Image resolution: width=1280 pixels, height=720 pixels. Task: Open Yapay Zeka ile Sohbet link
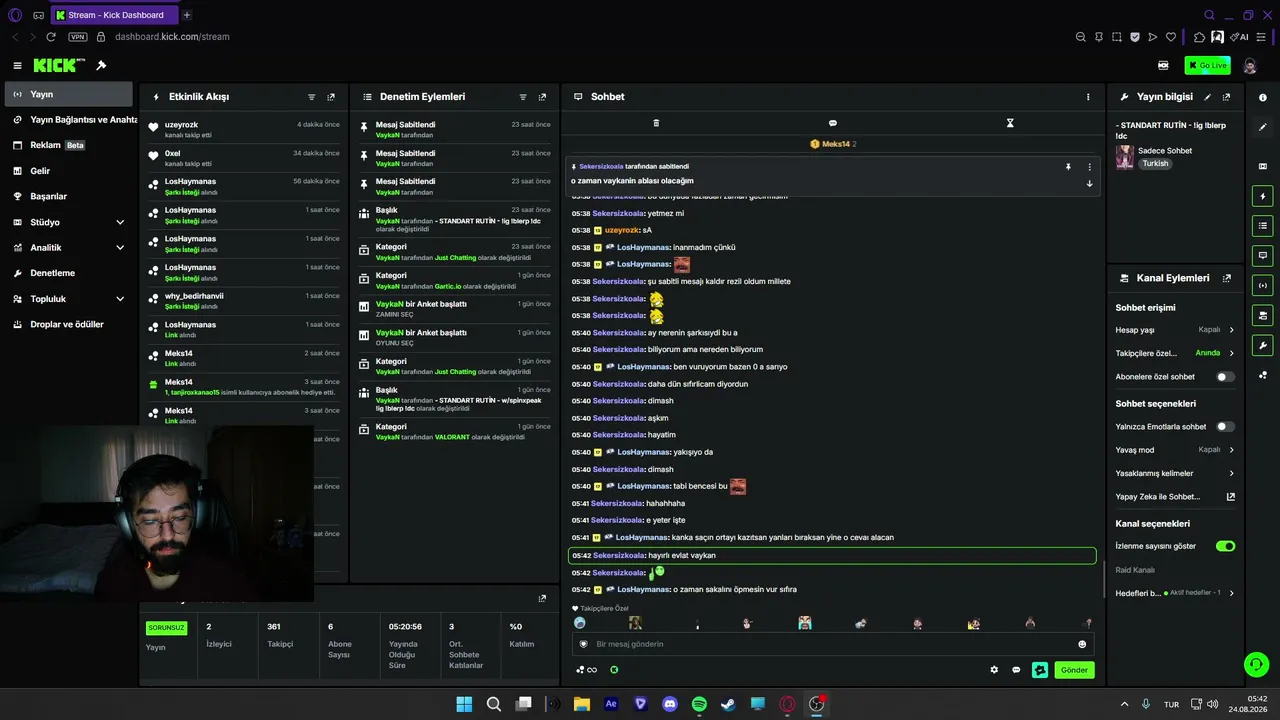coord(1175,497)
